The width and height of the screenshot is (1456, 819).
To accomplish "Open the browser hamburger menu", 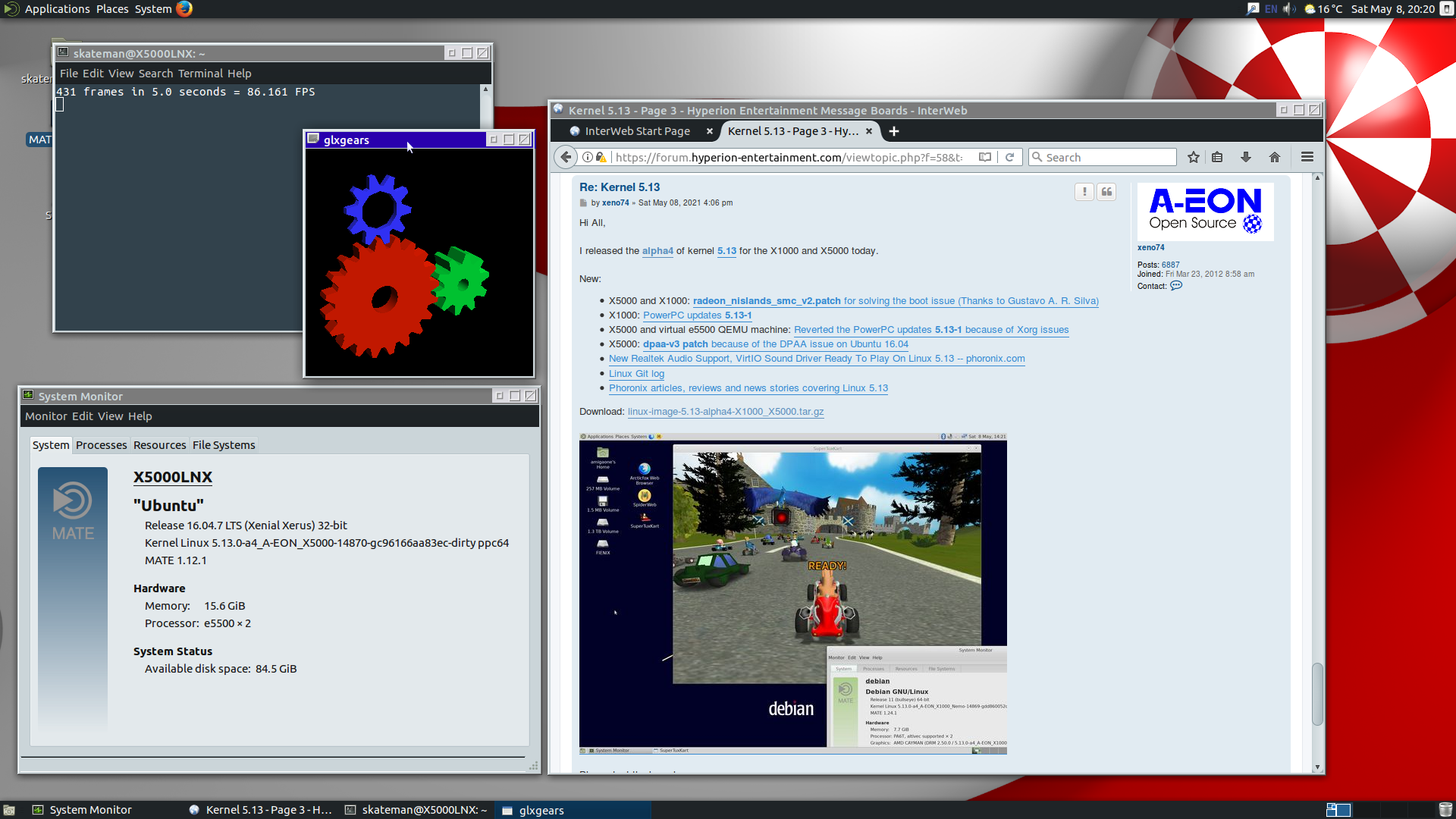I will (x=1307, y=157).
